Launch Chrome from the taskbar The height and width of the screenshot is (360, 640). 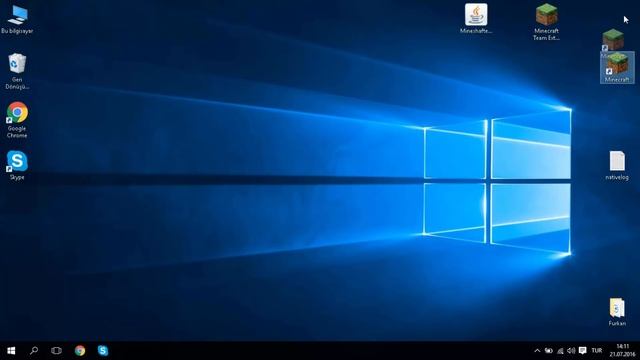(80, 351)
